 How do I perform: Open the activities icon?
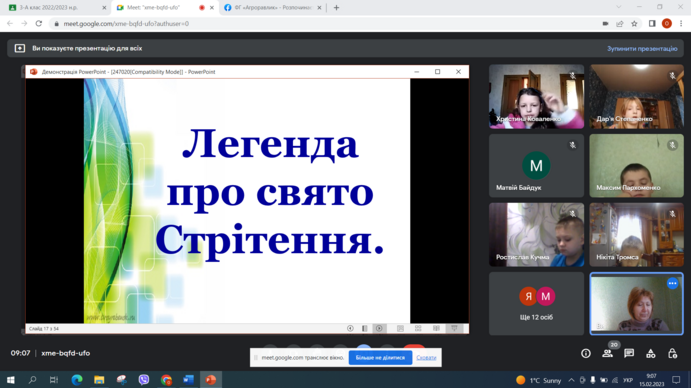650,353
